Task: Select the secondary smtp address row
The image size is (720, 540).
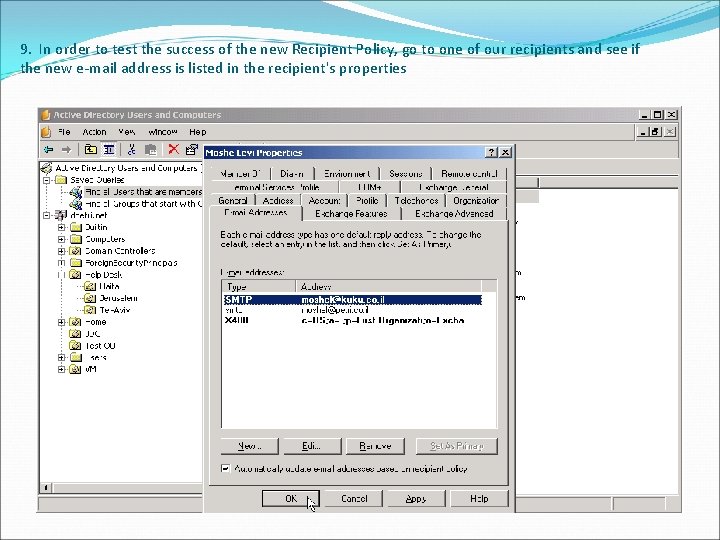Action: pyautogui.click(x=352, y=310)
